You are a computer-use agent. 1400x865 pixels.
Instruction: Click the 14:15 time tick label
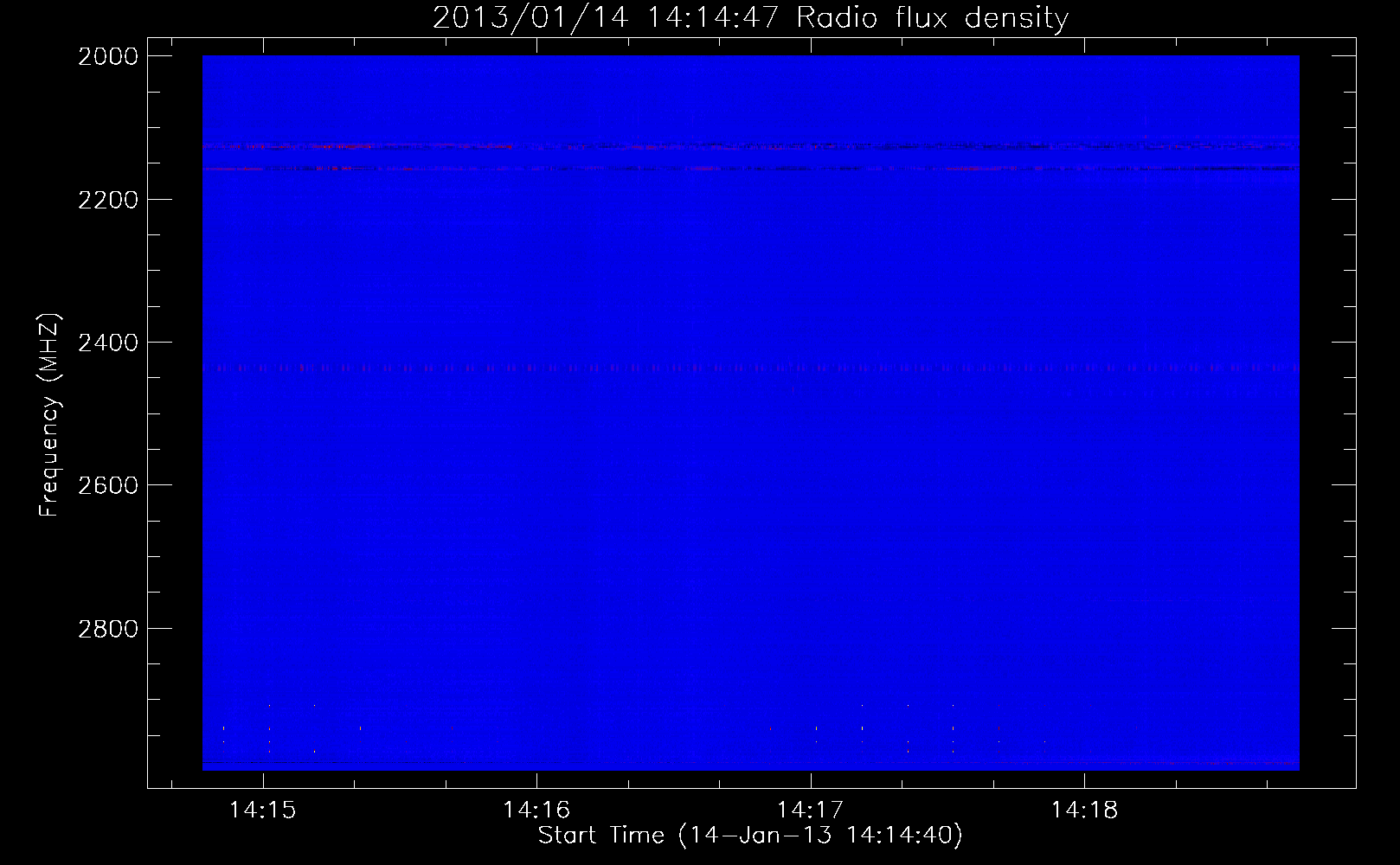point(262,810)
